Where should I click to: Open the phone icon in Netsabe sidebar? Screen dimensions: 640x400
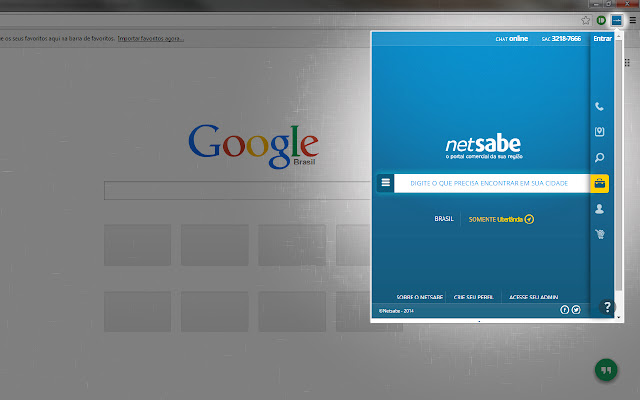pyautogui.click(x=599, y=107)
